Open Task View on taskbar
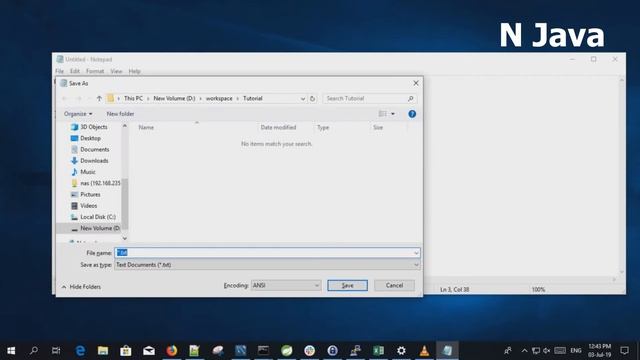This screenshot has height=360, width=640. tap(56, 351)
